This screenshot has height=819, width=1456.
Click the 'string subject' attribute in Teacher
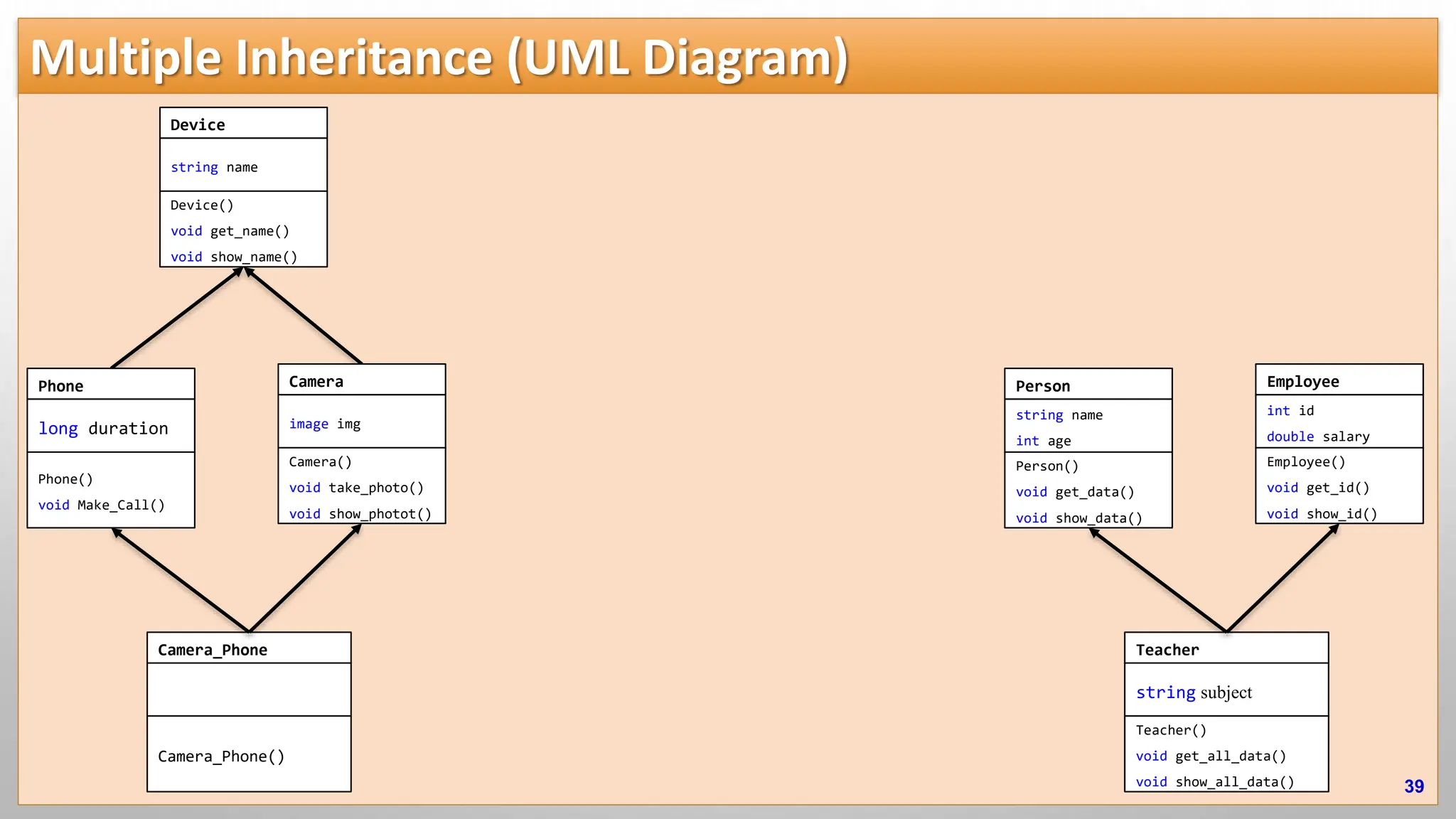(1194, 692)
